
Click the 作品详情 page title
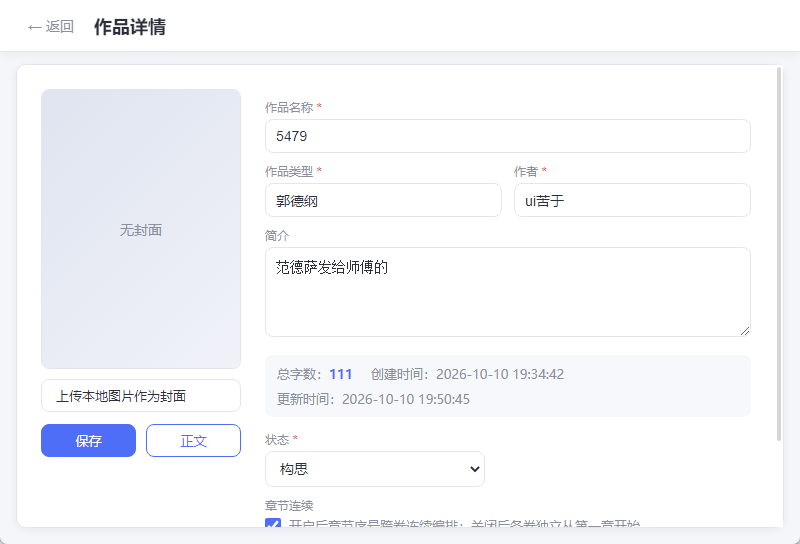pos(130,27)
